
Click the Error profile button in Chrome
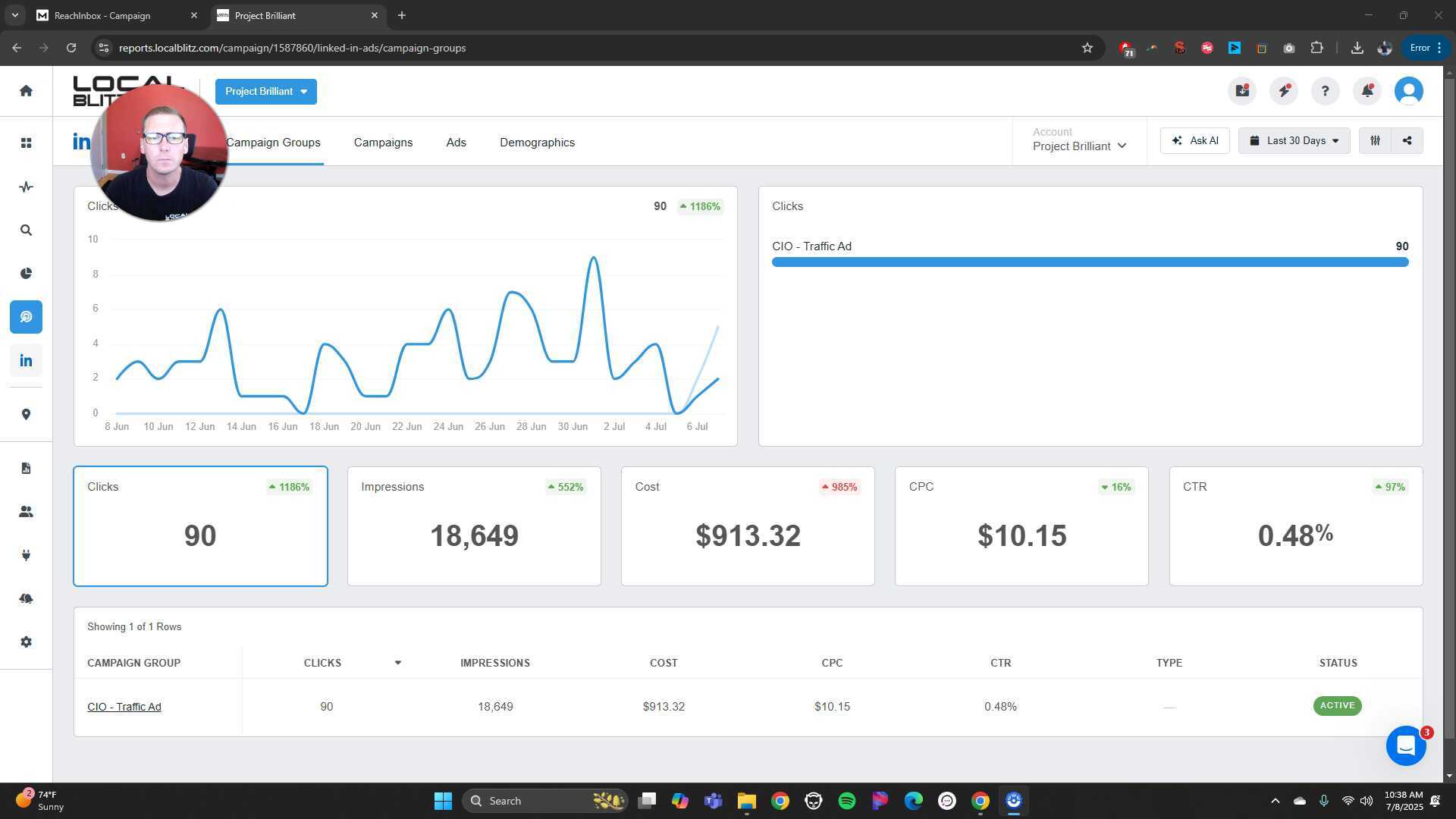tap(1426, 48)
